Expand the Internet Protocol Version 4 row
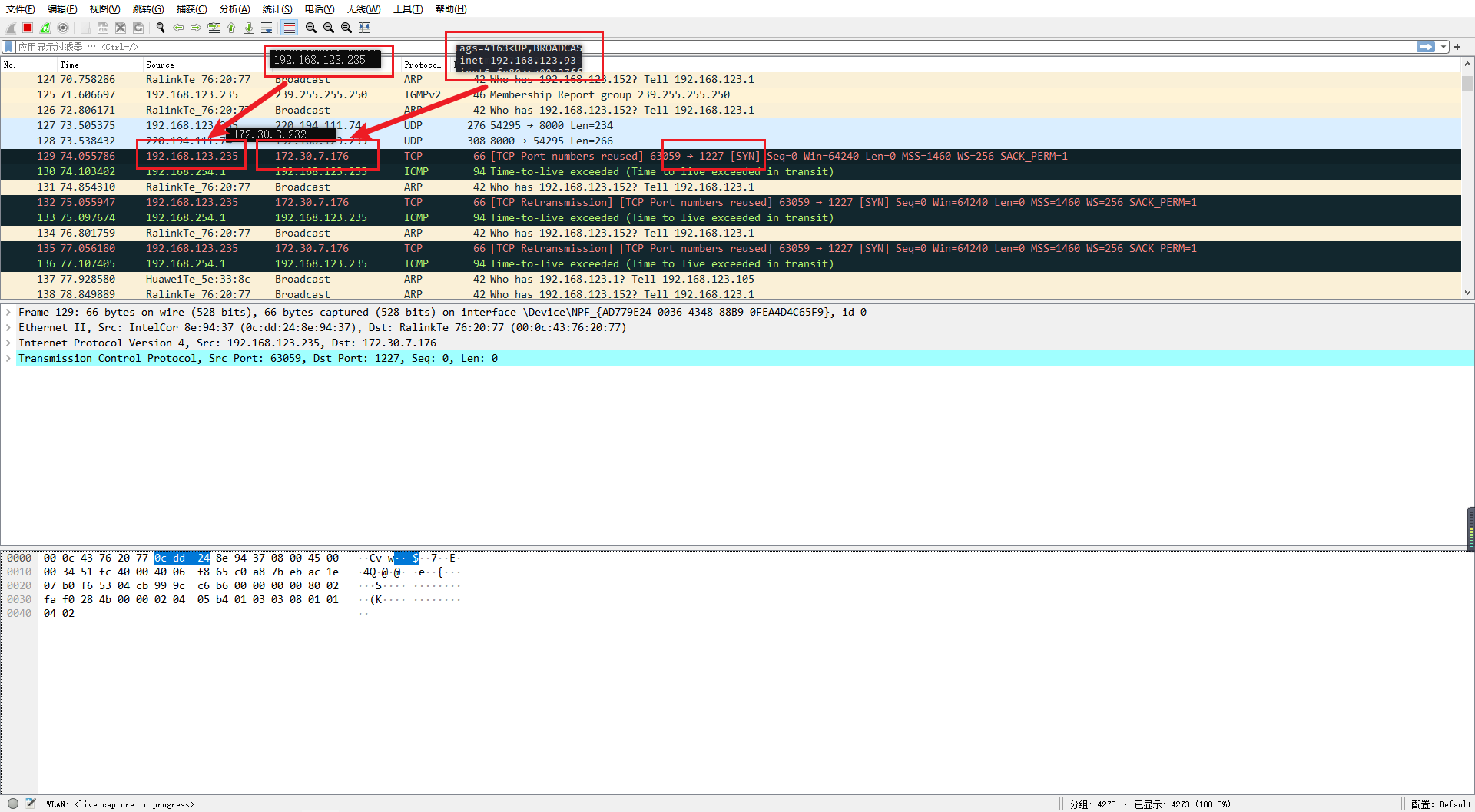This screenshot has width=1475, height=812. tap(8, 343)
